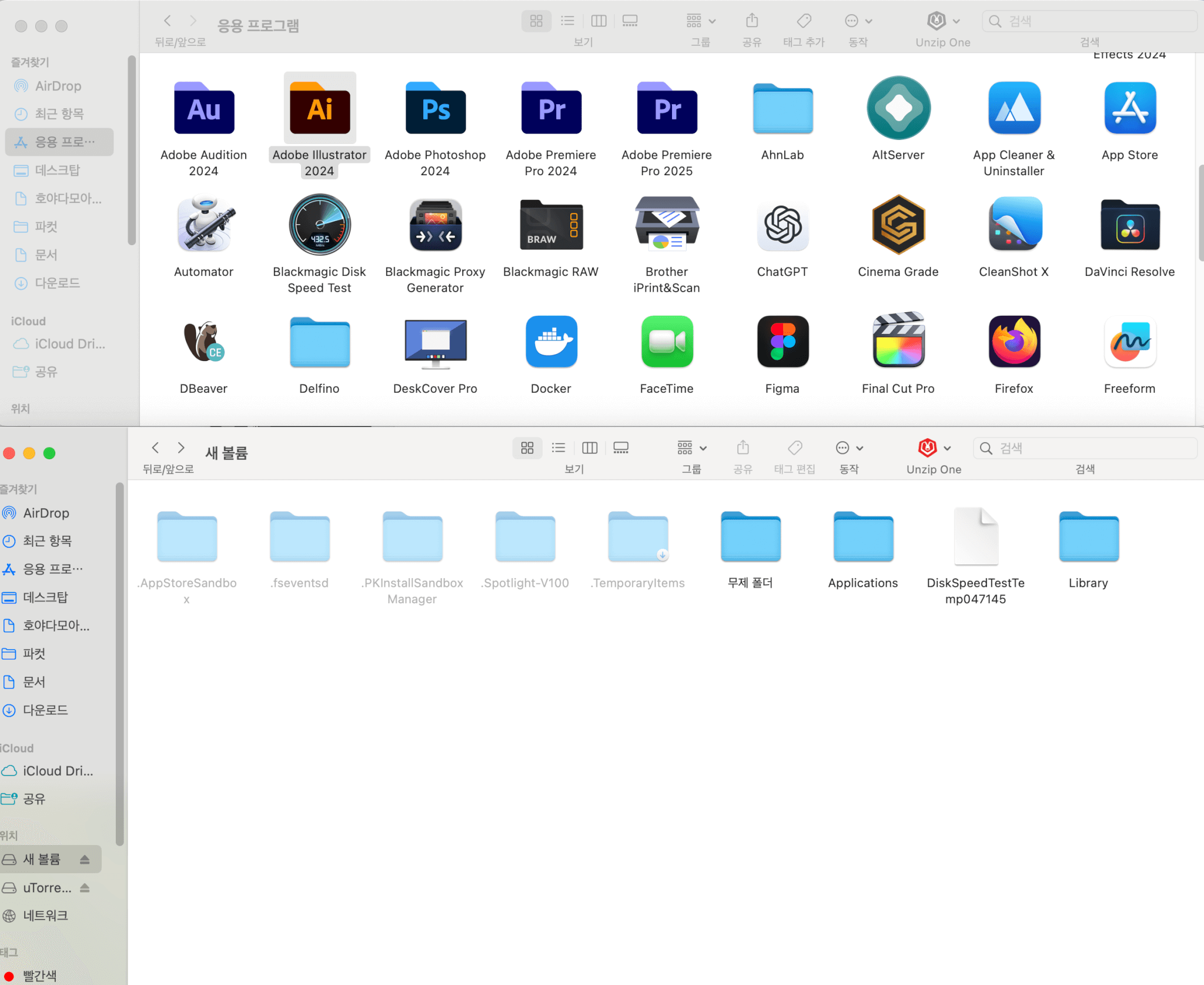Select Adobe Premiere Pro 2025 icon

click(x=667, y=108)
